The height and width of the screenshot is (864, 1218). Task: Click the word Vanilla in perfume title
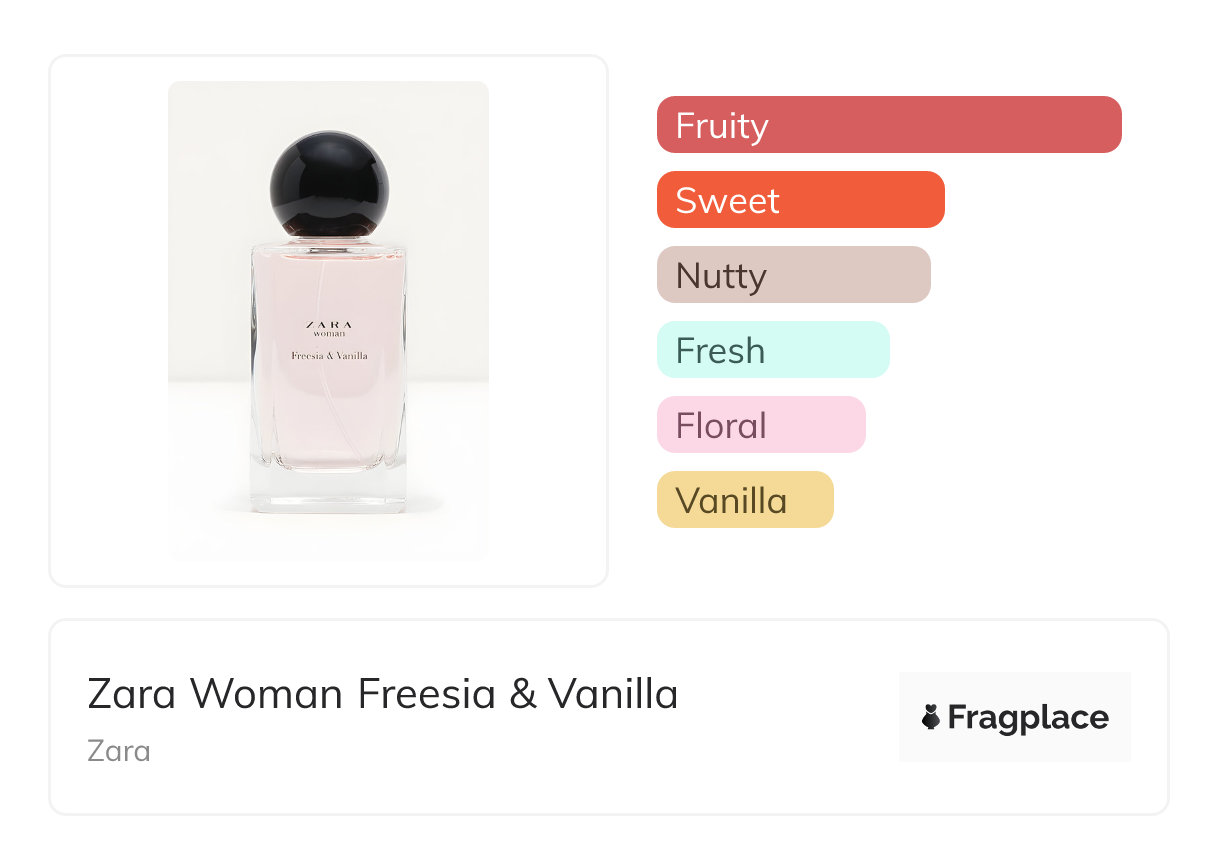pyautogui.click(x=613, y=694)
